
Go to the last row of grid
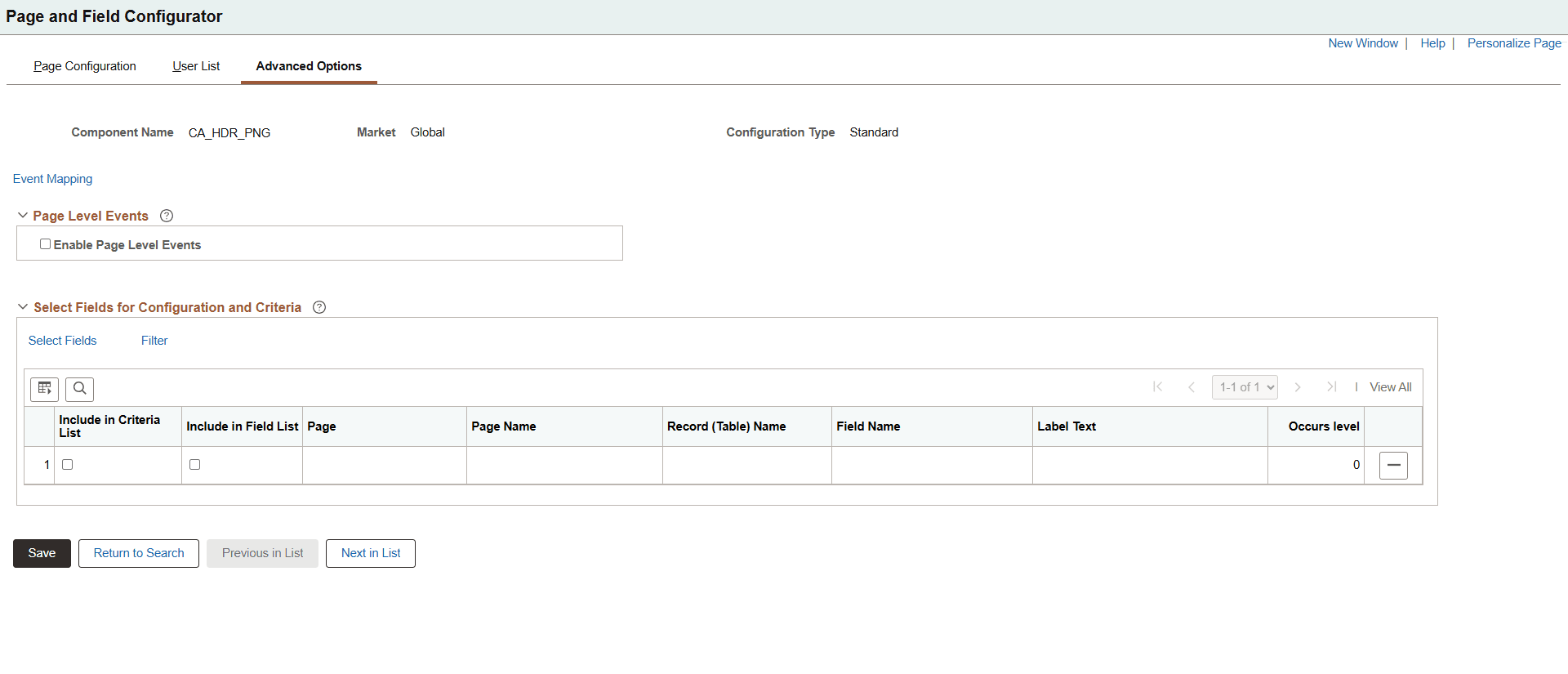coord(1331,387)
